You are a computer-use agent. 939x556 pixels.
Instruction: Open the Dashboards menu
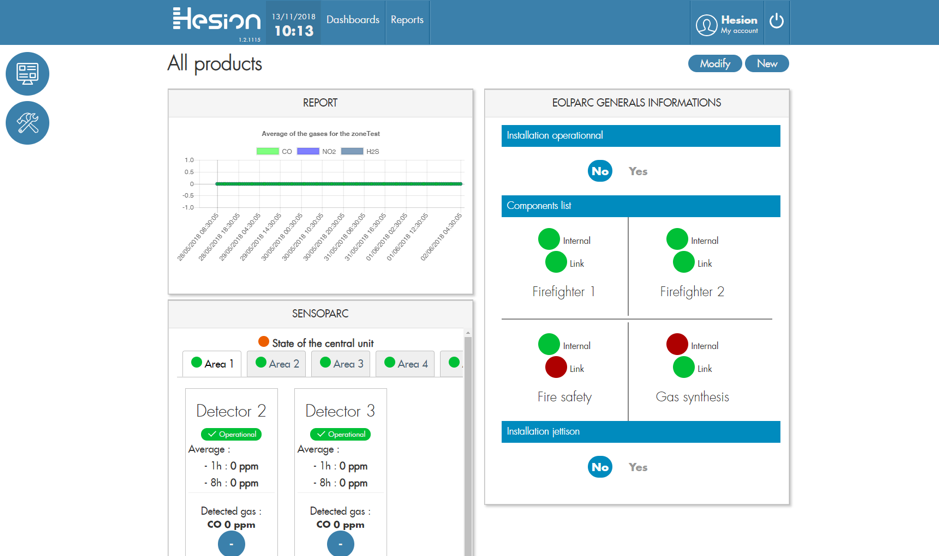(353, 20)
